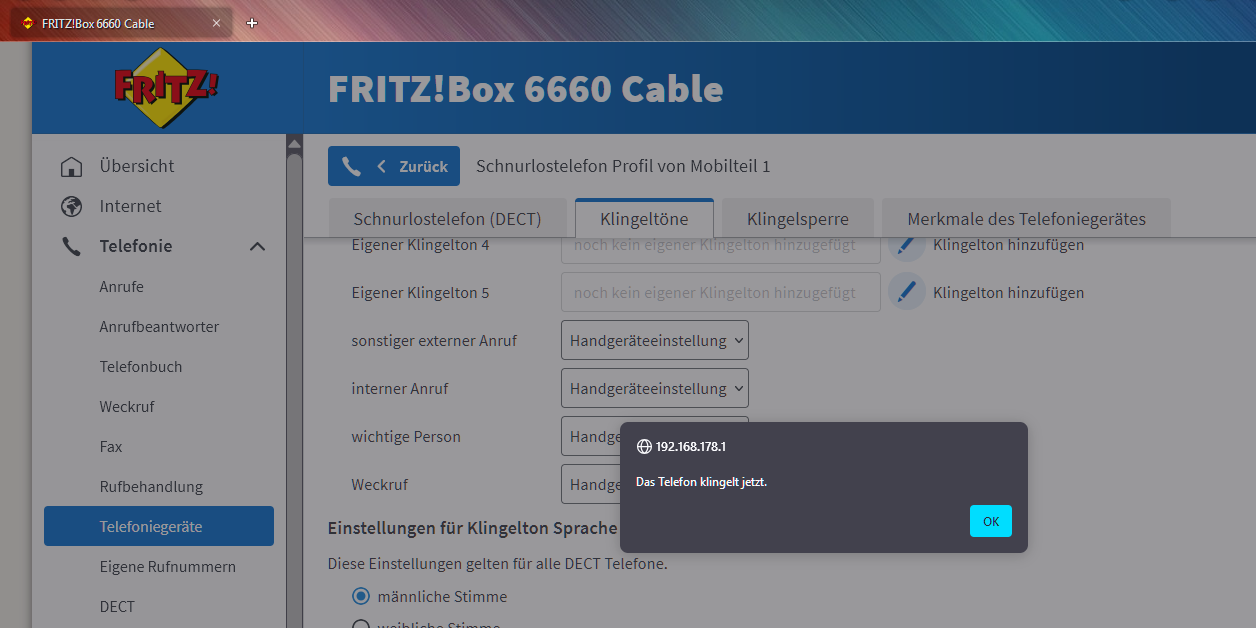The image size is (1256, 628).
Task: Click the globe icon beside Internet
Action: click(x=71, y=206)
